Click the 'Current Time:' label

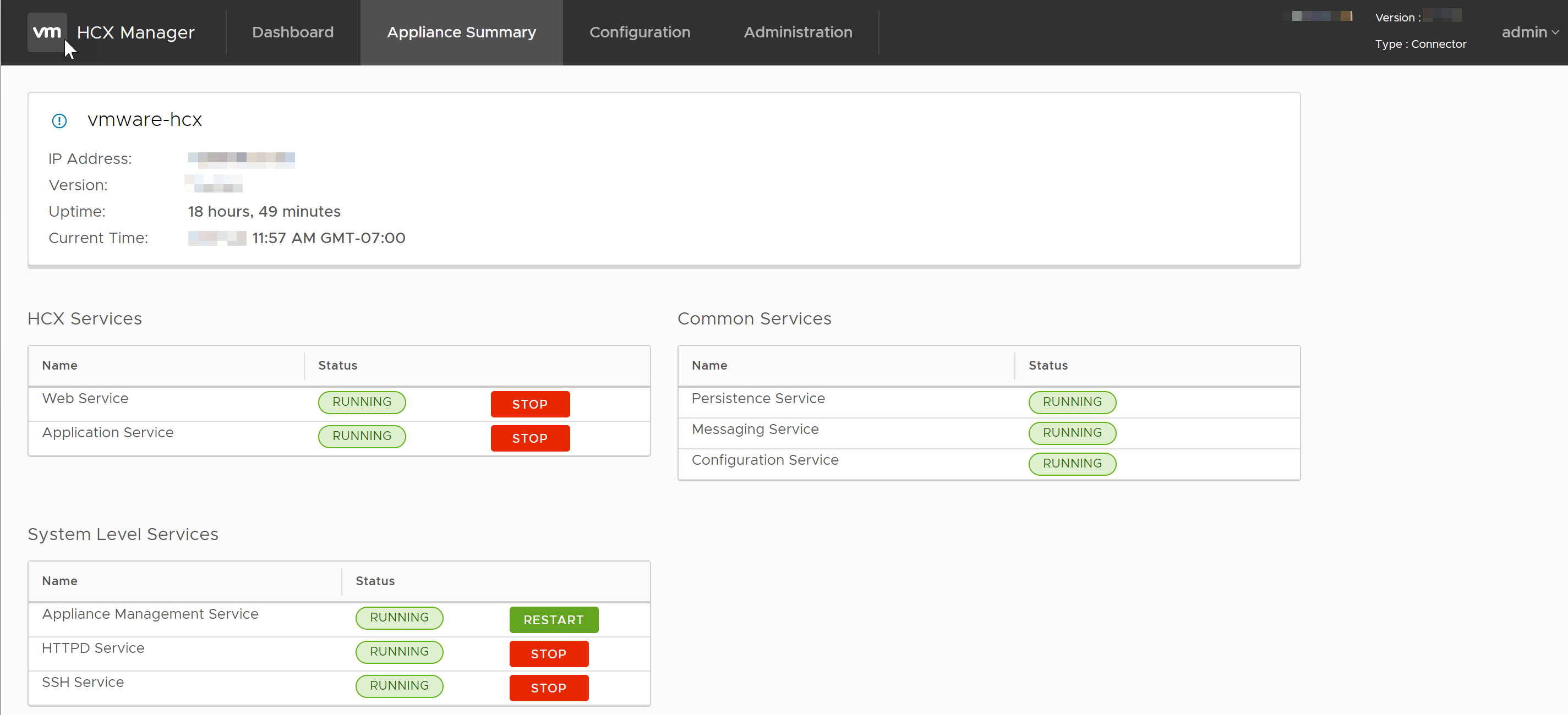click(x=99, y=238)
